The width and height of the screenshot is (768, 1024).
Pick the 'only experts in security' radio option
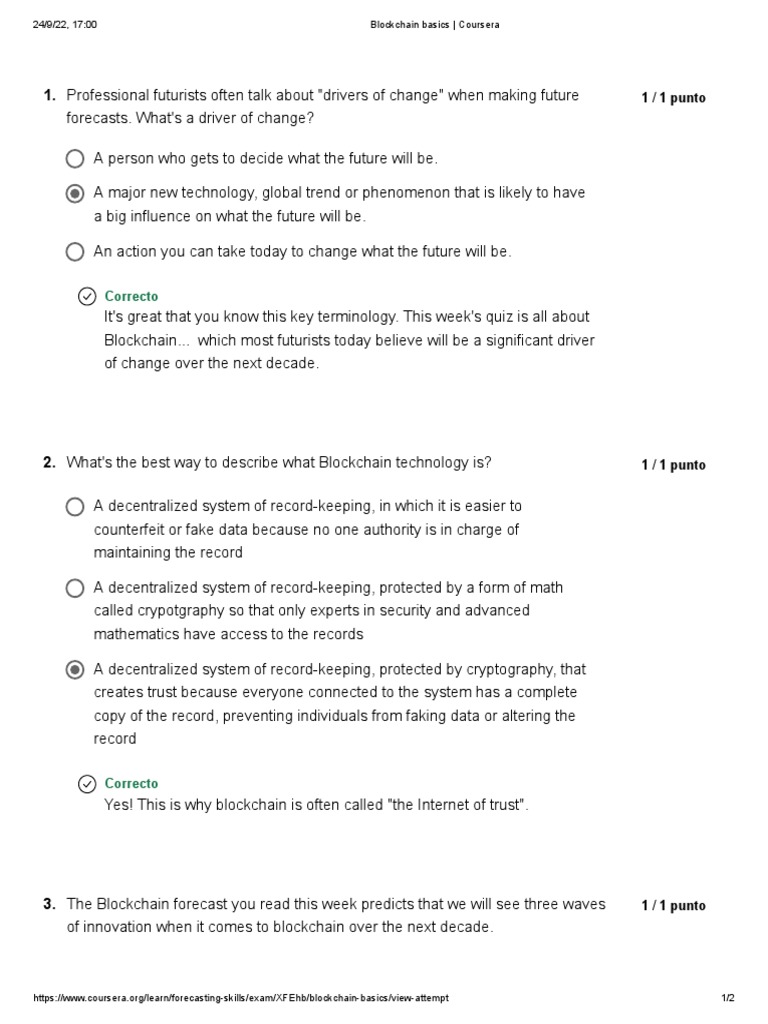pyautogui.click(x=75, y=588)
